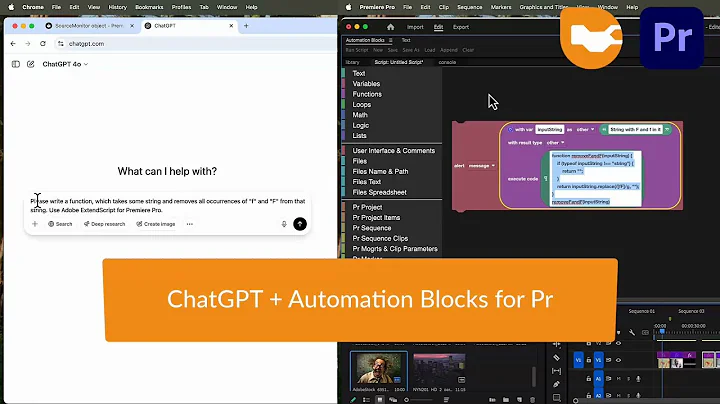Image resolution: width=720 pixels, height=404 pixels.
Task: Open the 'with result type' dropdown
Action: 556,143
